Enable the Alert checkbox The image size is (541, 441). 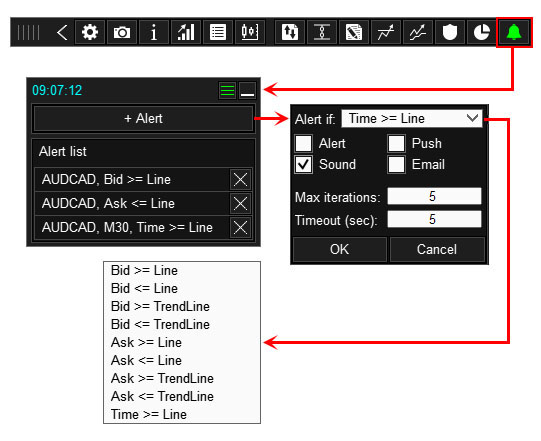pos(304,143)
